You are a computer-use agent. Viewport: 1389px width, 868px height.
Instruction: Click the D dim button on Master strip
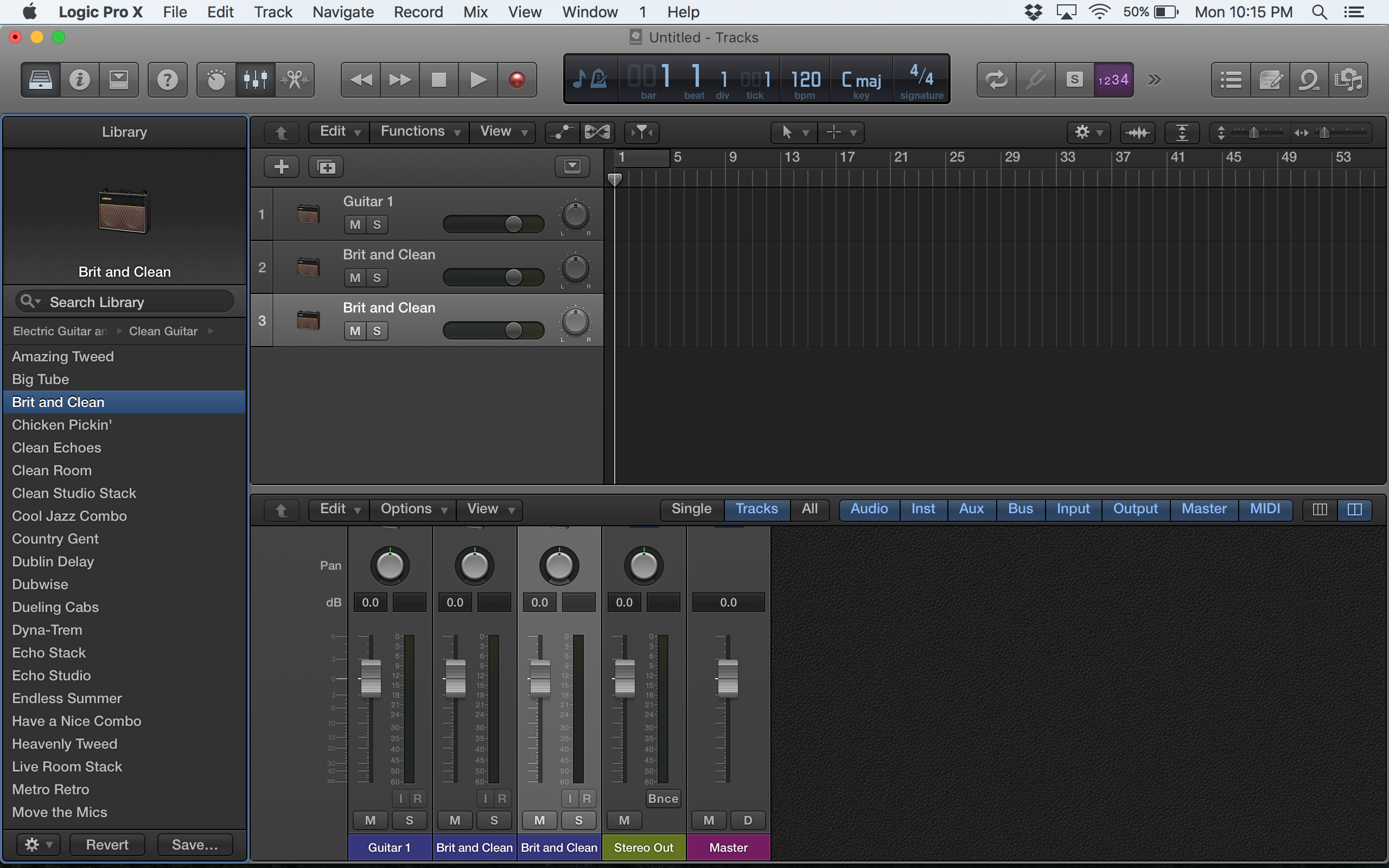[x=748, y=821]
